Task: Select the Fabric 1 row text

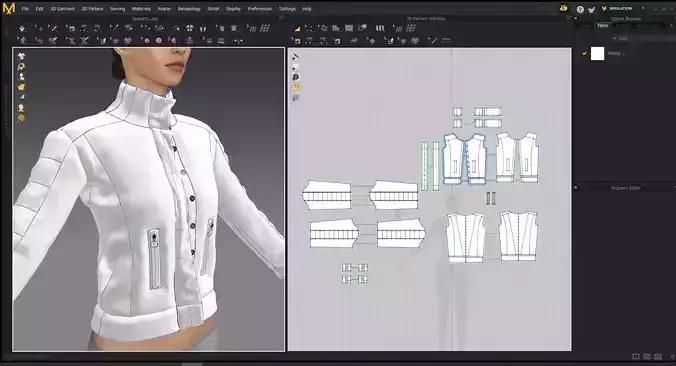Action: (616, 53)
